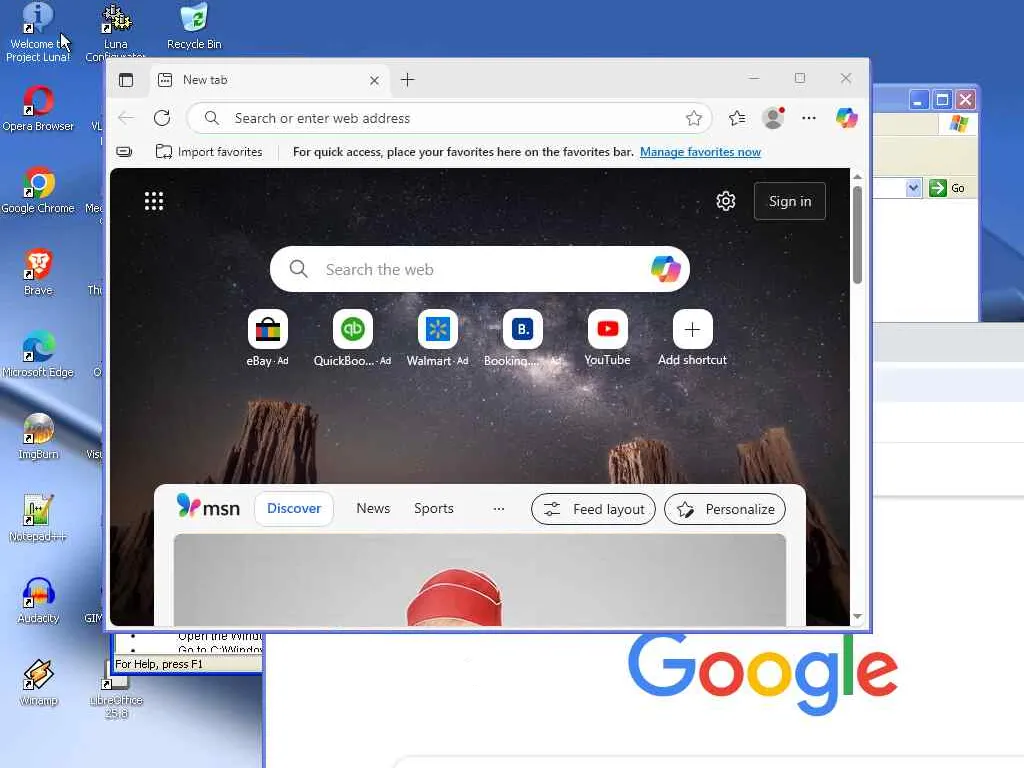Focus the Search the web box
The image size is (1024, 768).
(x=479, y=269)
